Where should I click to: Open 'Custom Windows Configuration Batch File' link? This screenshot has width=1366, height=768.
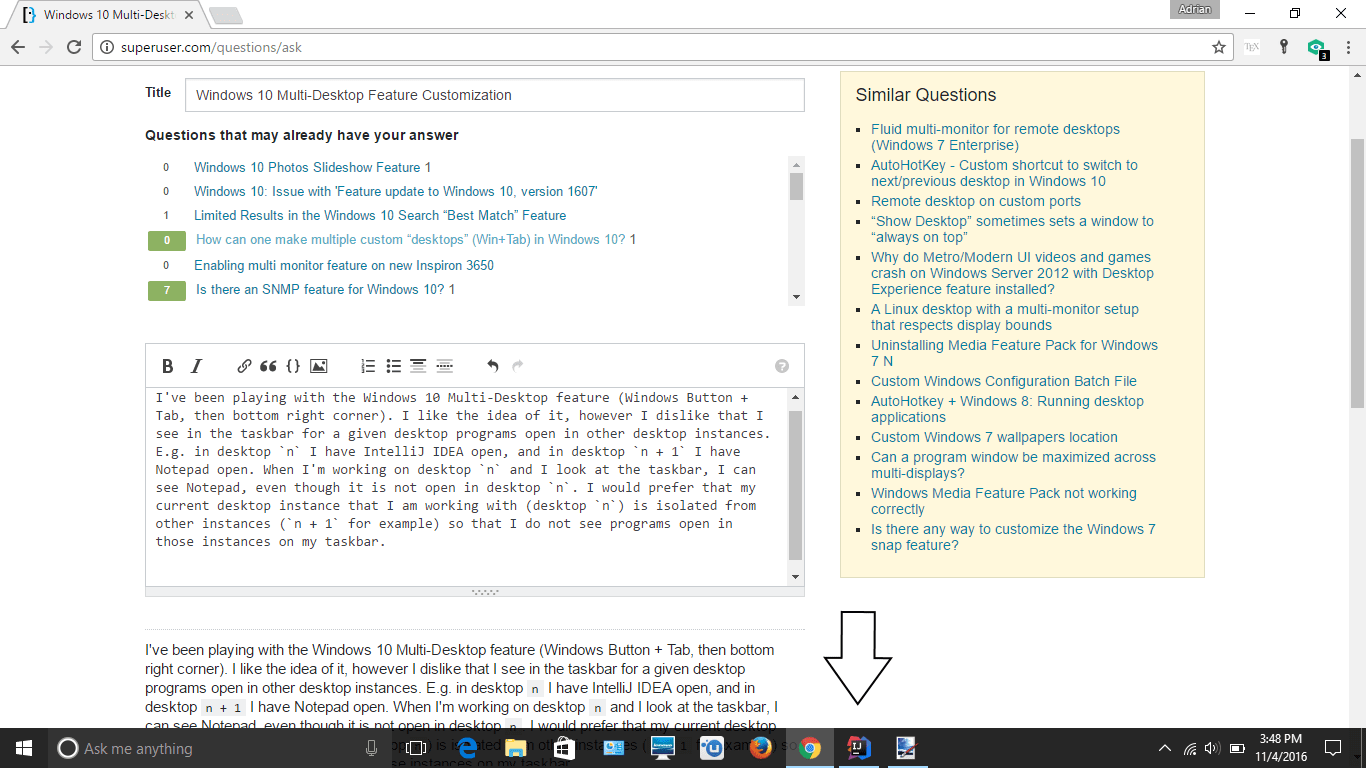point(1004,381)
